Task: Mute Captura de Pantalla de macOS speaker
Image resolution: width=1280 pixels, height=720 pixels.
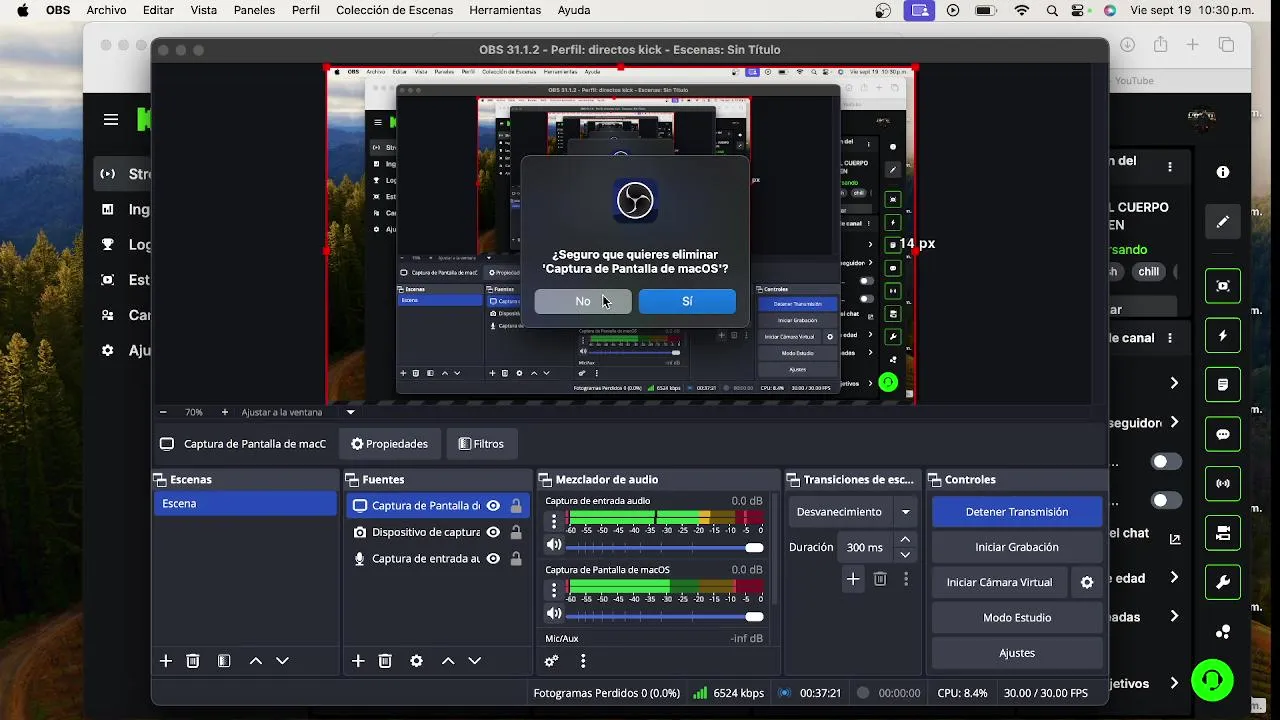Action: coord(554,614)
